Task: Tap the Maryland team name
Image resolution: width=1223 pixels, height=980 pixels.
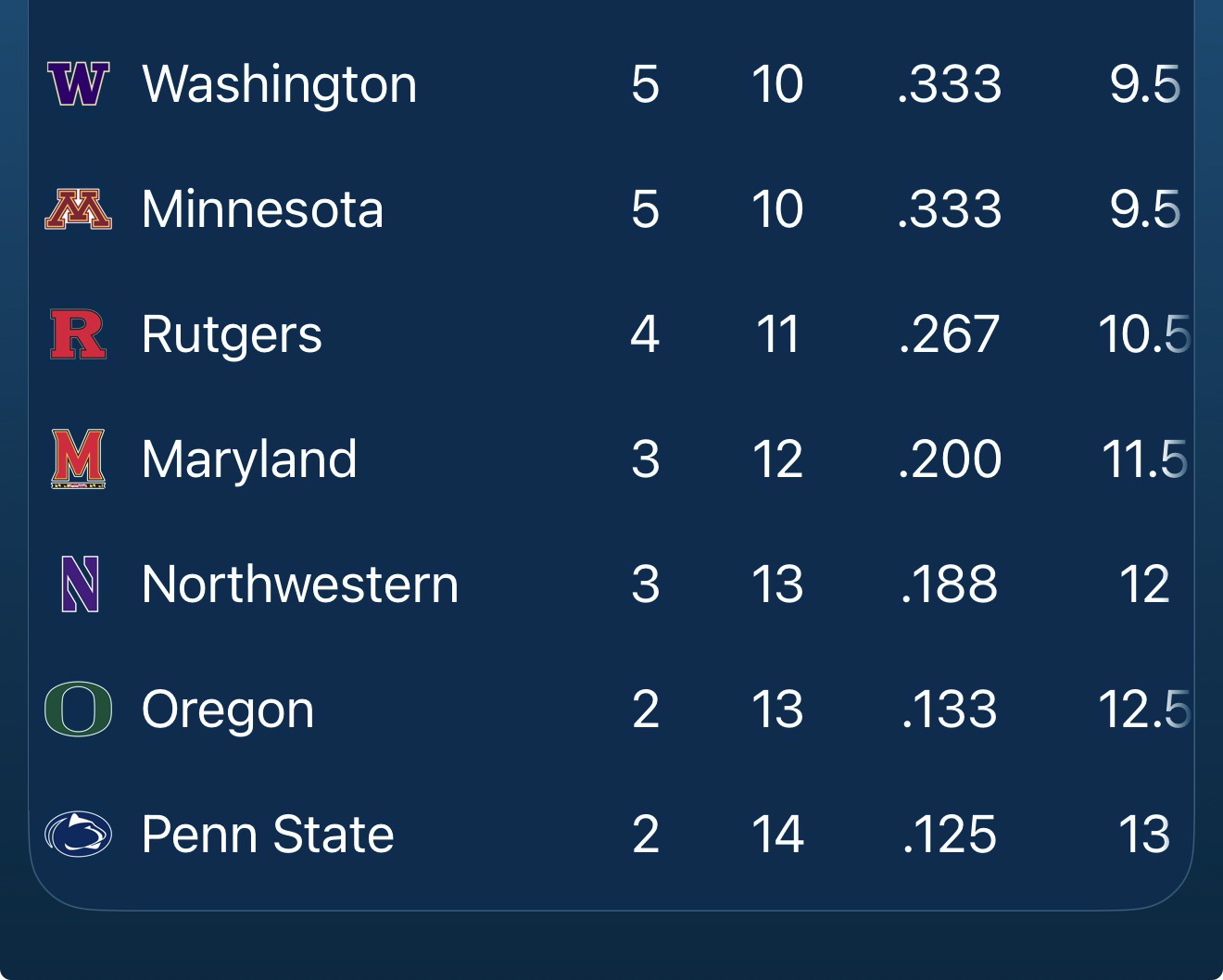Action: (248, 459)
